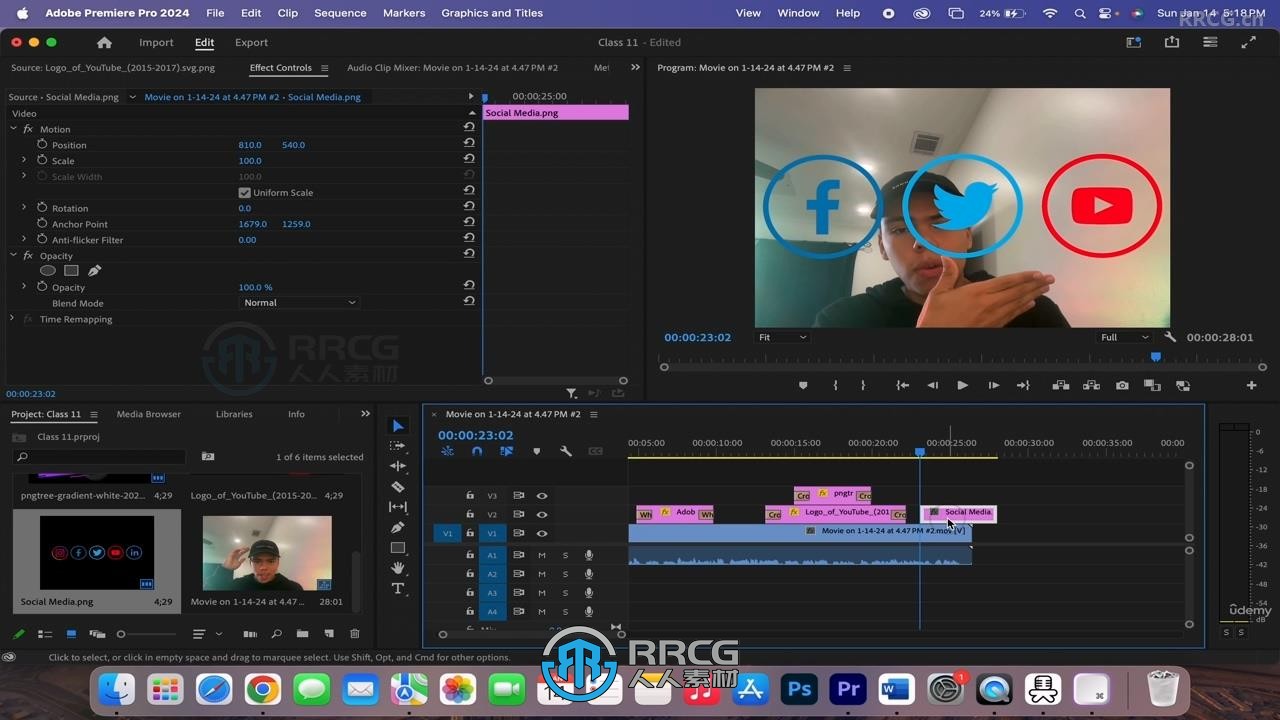Open Blend Mode dropdown set to Normal
The image size is (1280, 720).
299,303
